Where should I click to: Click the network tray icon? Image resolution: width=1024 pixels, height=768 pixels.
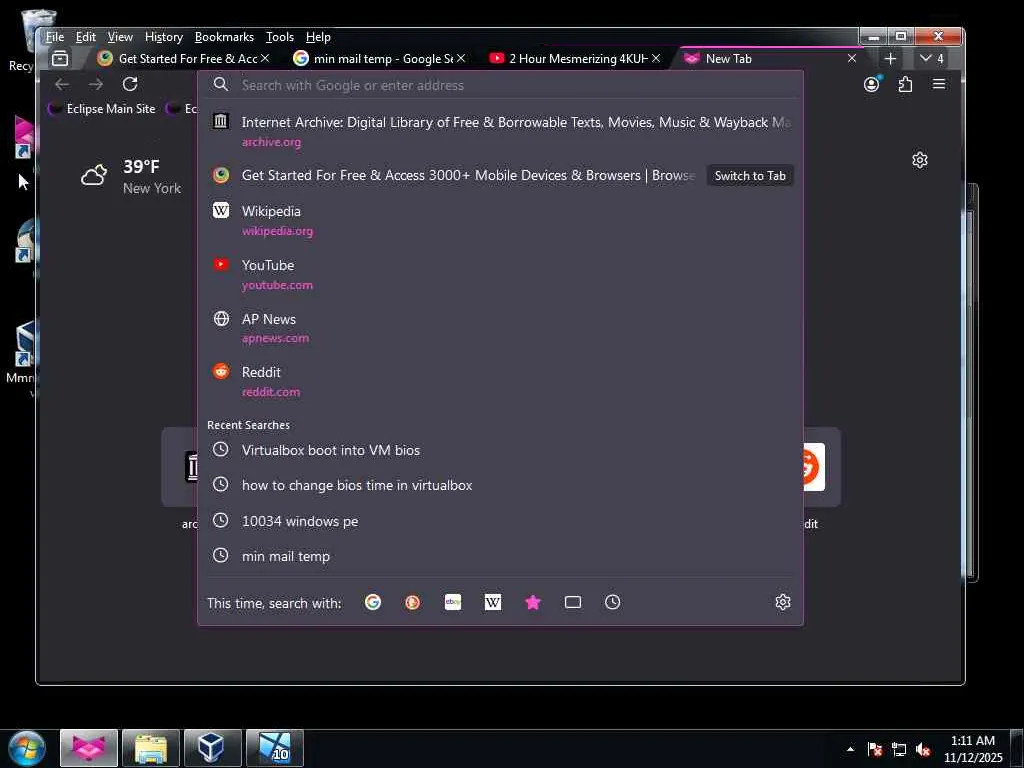tap(899, 750)
